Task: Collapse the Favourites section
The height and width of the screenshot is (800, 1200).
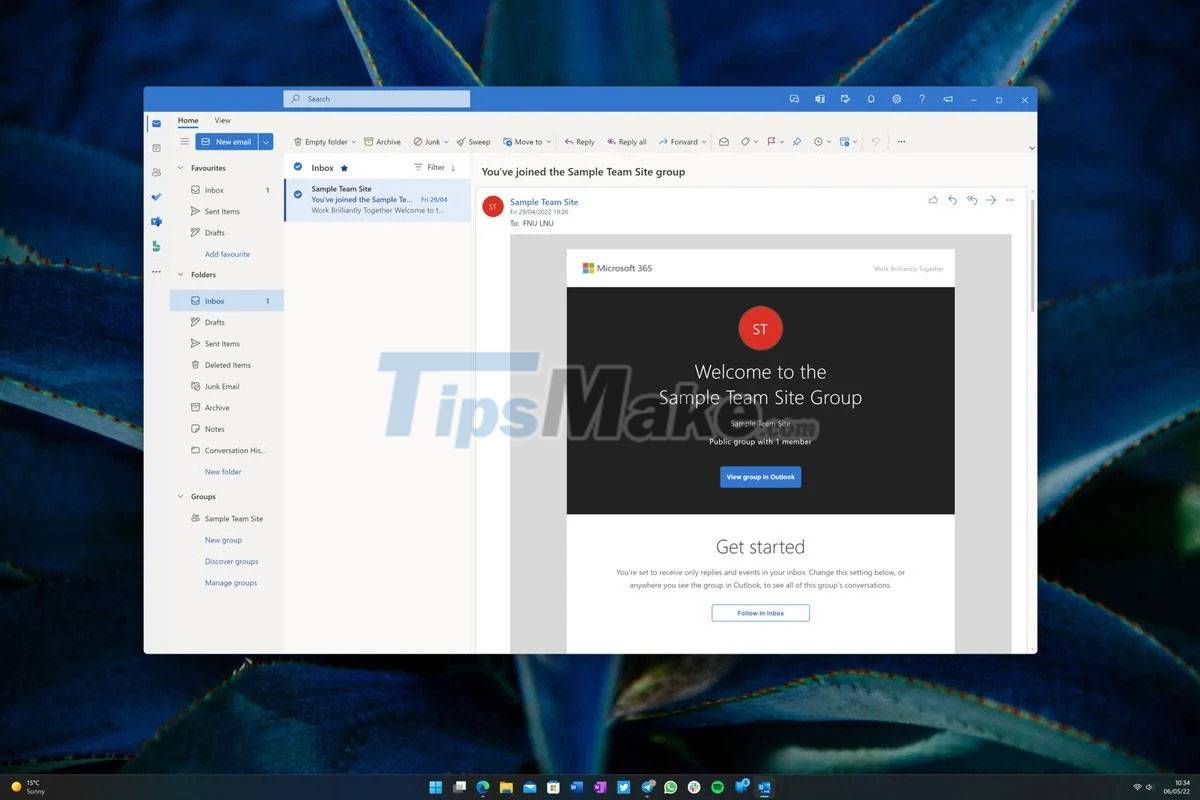Action: [181, 167]
